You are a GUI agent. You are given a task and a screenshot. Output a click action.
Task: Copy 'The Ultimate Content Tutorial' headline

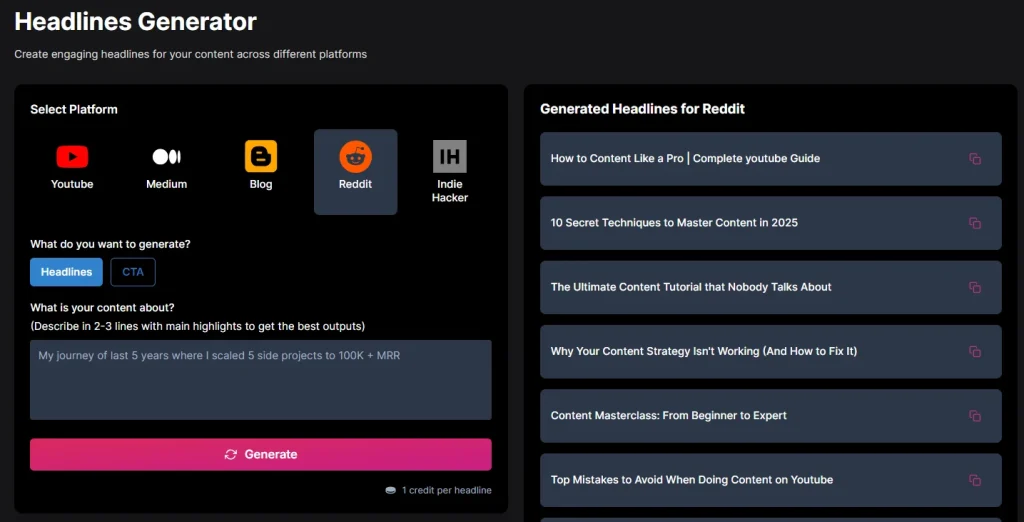[x=974, y=287]
